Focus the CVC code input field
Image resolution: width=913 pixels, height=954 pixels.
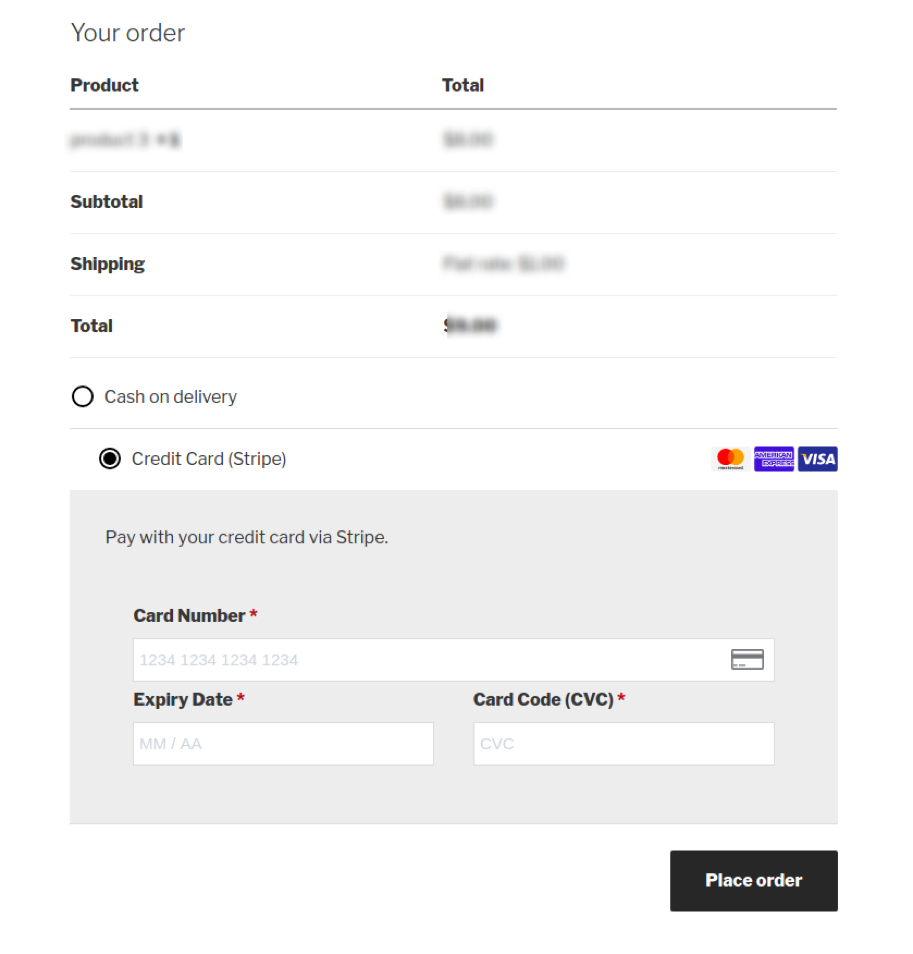pyautogui.click(x=623, y=744)
